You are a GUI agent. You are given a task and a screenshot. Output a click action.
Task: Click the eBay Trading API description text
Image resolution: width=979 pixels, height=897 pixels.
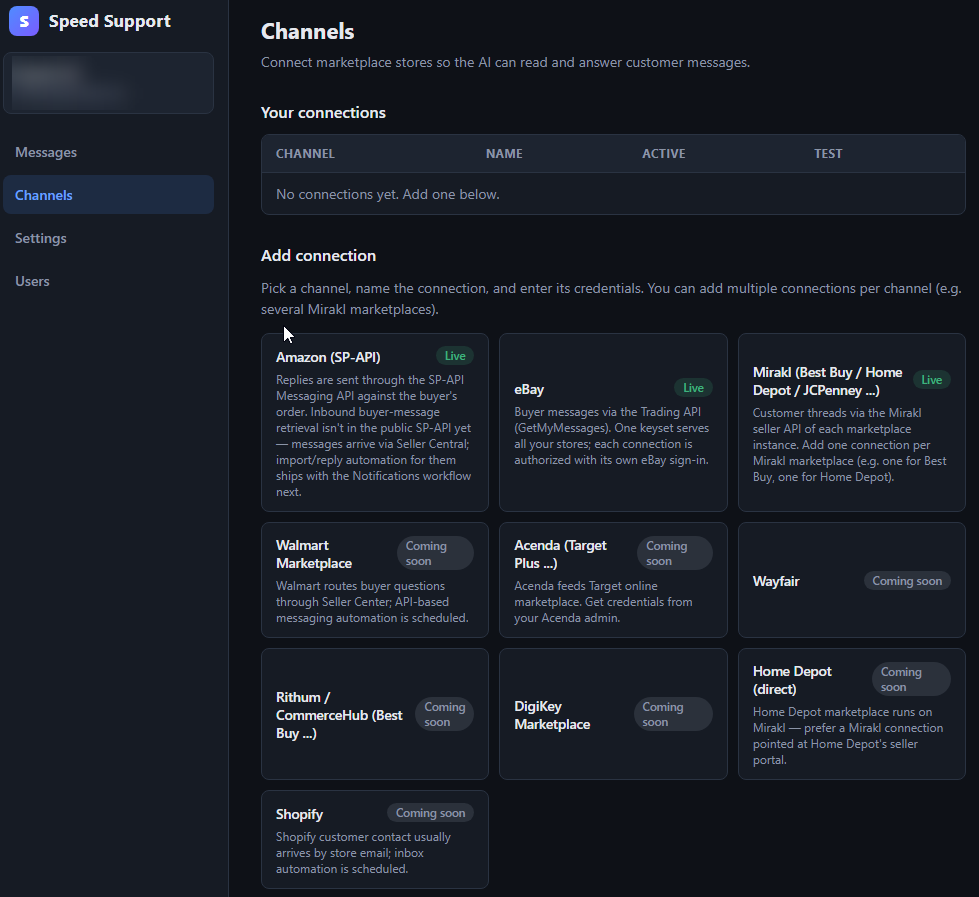pyautogui.click(x=612, y=436)
